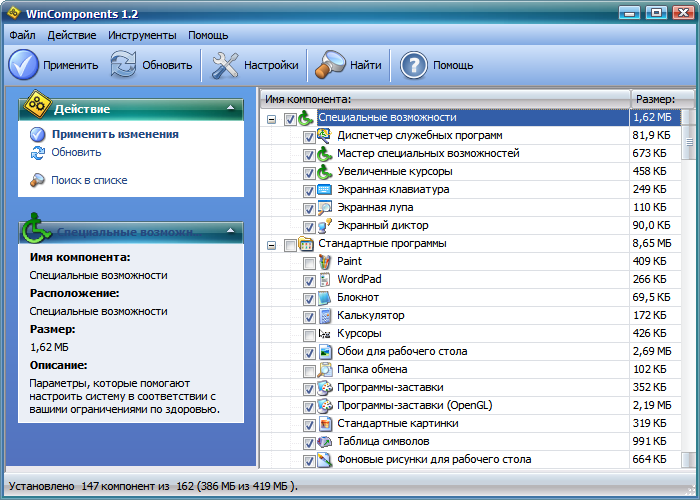
Task: Open the Инструменты menu
Action: click(142, 35)
